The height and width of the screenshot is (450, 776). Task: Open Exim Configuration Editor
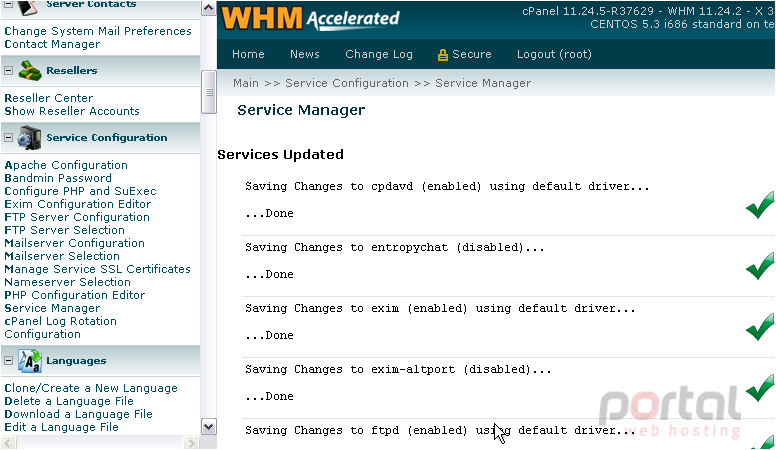78,204
